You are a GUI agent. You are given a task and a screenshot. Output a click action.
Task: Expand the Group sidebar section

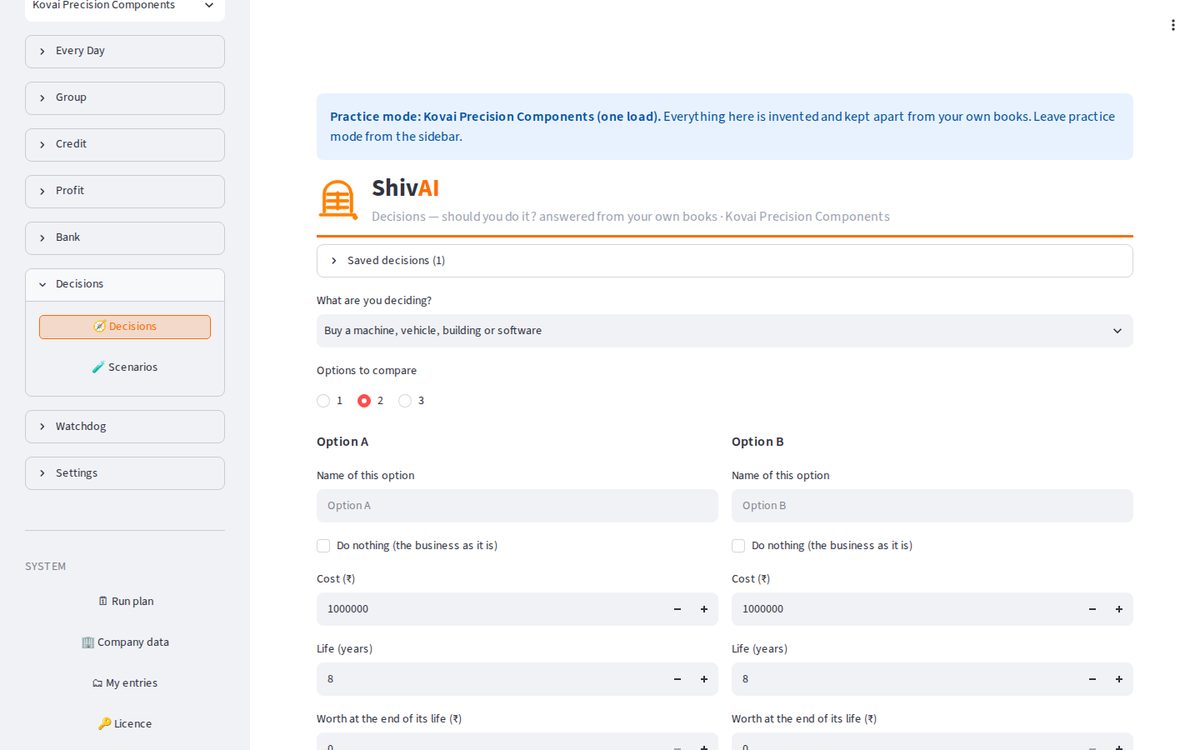coord(125,98)
